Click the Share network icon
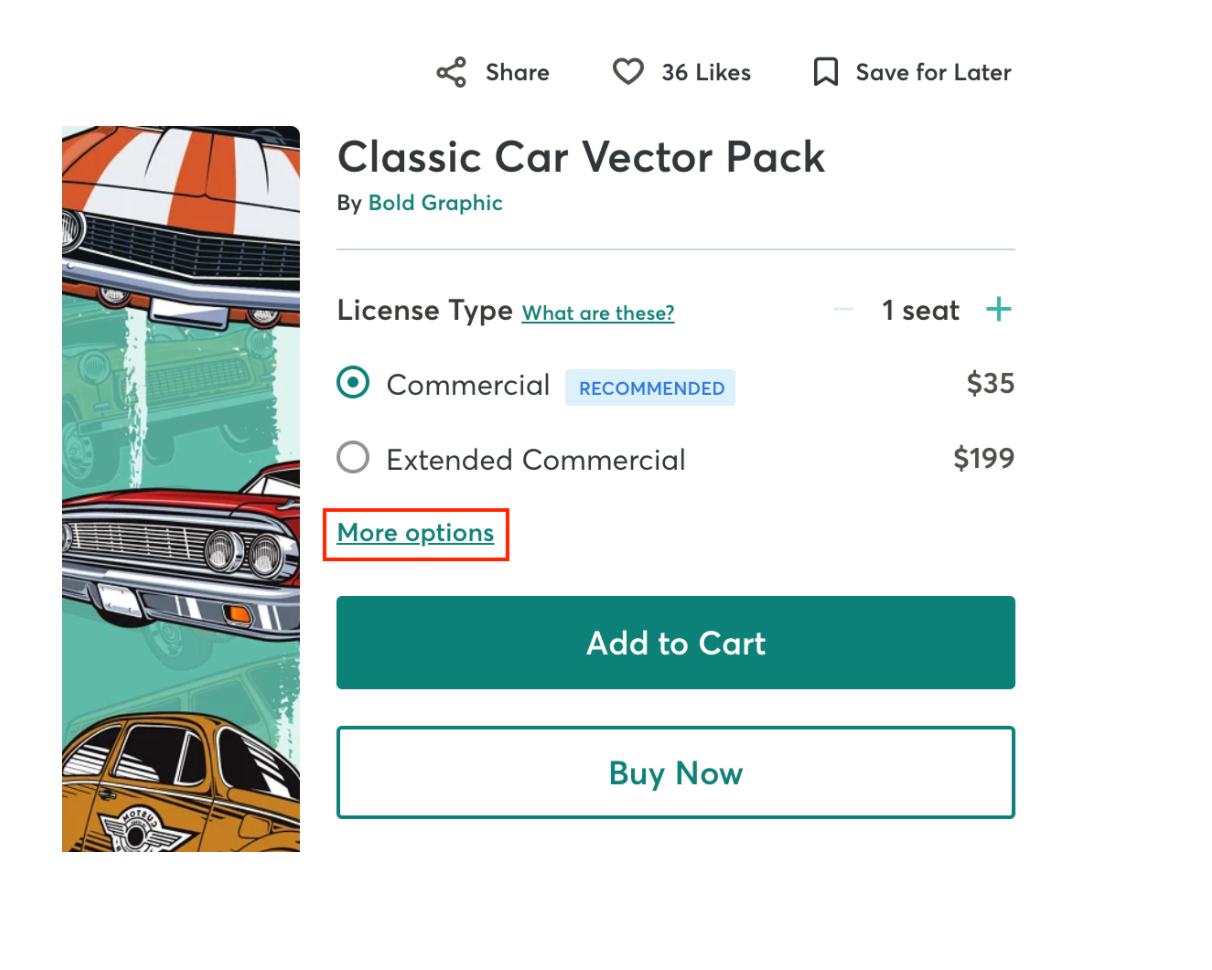Viewport: 1212px width, 970px height. [451, 72]
